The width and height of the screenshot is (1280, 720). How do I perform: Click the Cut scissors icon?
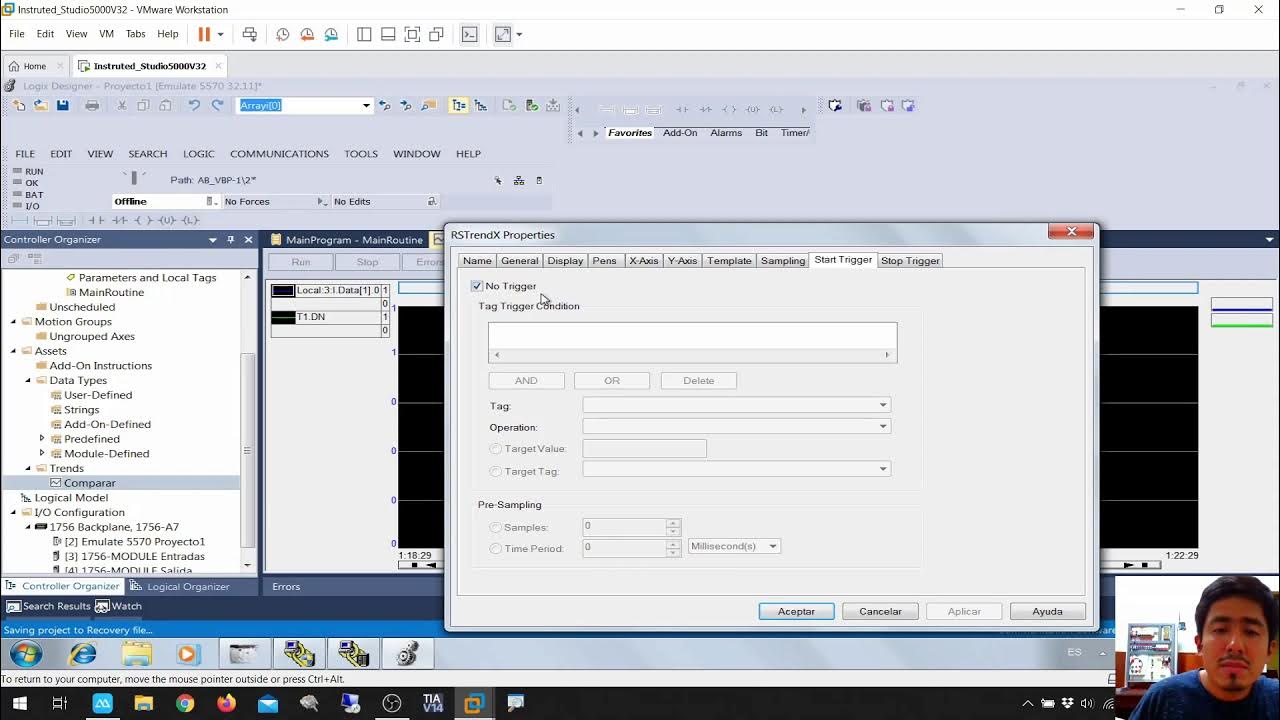pos(122,105)
